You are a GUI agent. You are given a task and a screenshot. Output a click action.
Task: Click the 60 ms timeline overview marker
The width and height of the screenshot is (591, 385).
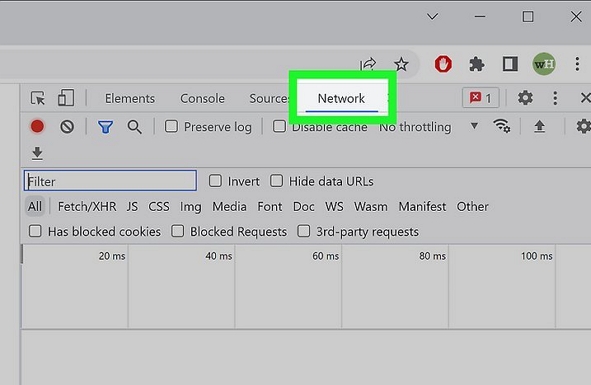coord(325,256)
